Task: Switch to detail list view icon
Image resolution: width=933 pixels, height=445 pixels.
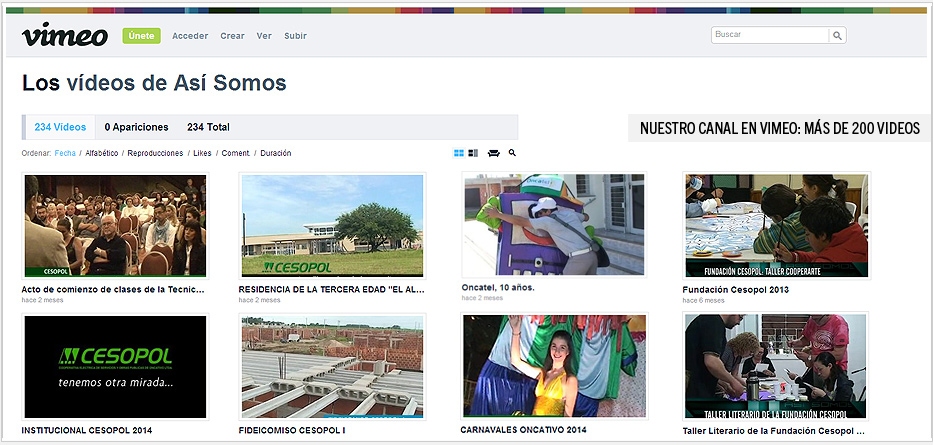Action: pyautogui.click(x=474, y=153)
